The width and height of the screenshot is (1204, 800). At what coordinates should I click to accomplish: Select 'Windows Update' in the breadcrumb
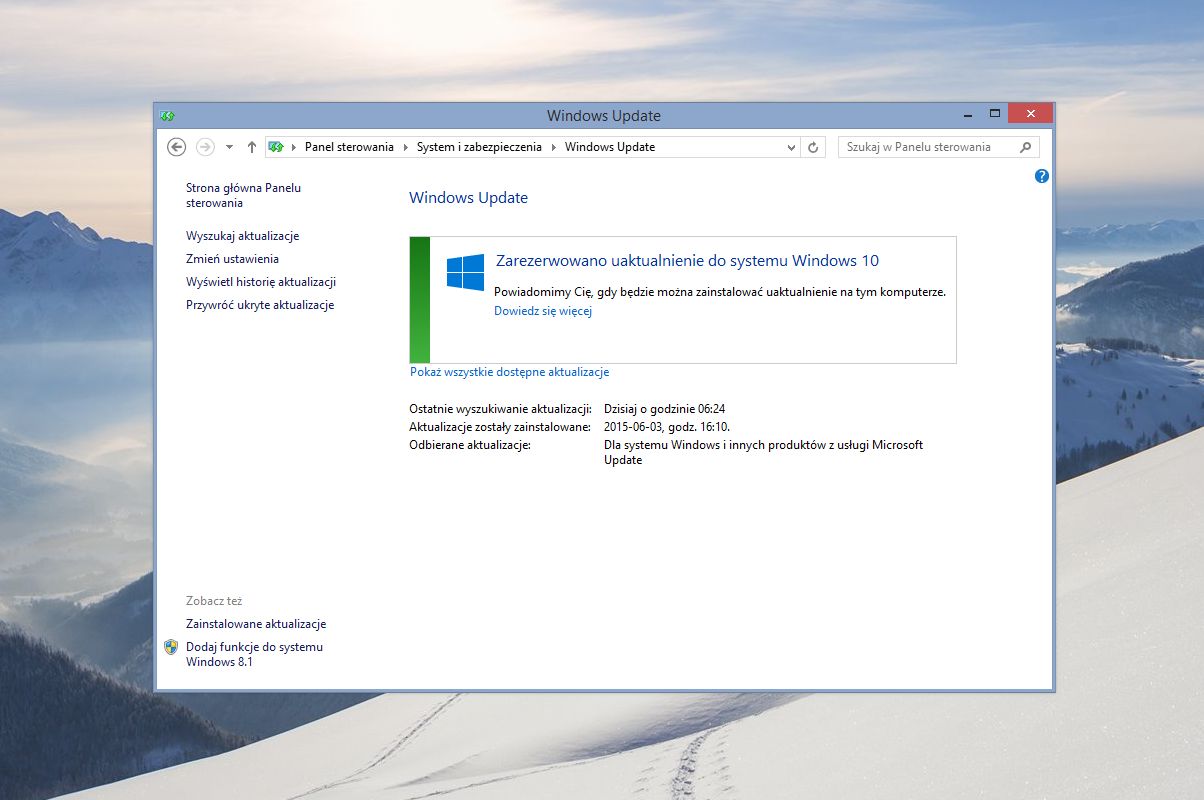tap(610, 147)
